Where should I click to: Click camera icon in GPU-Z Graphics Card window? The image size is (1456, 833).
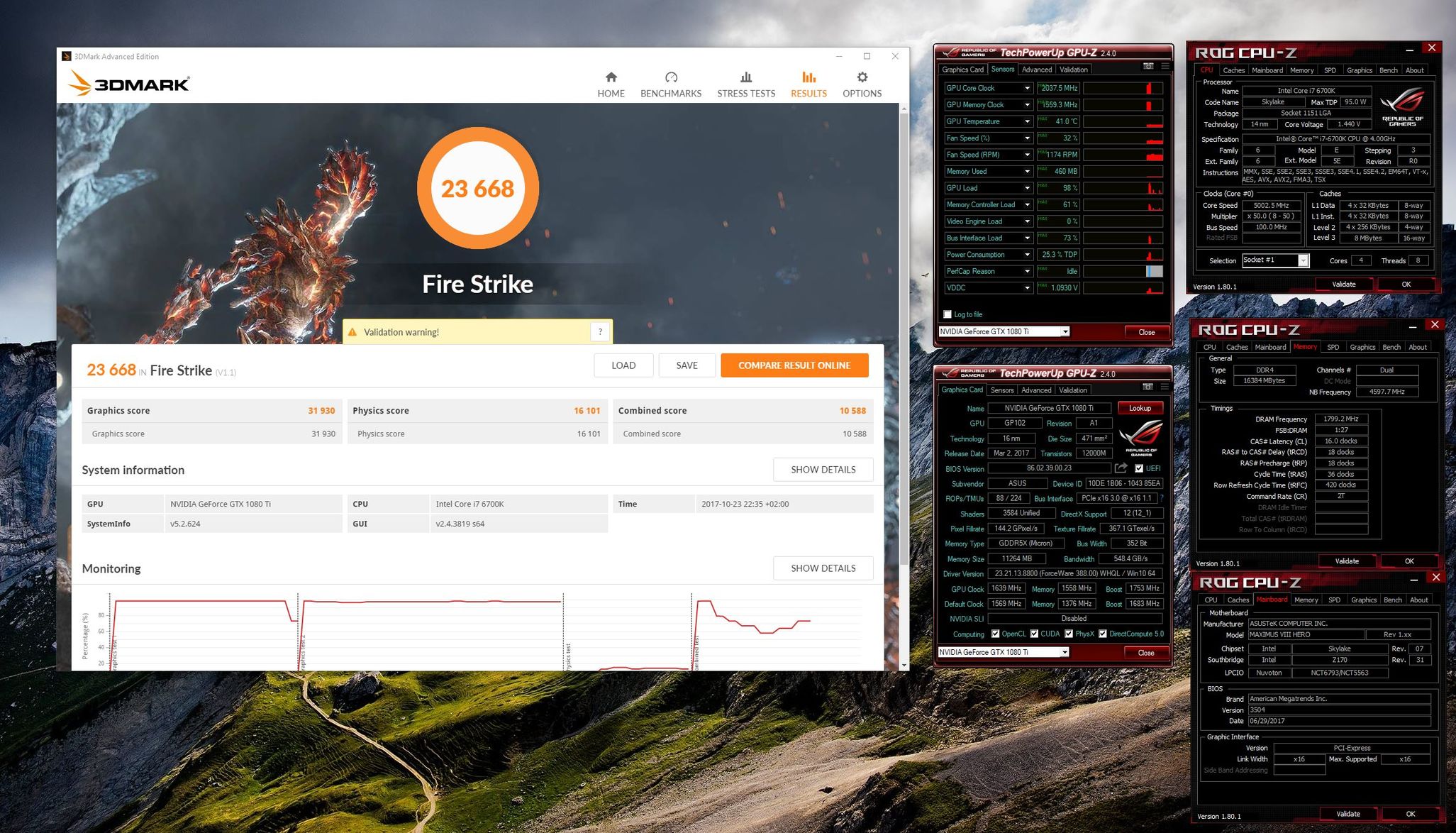(x=1148, y=387)
